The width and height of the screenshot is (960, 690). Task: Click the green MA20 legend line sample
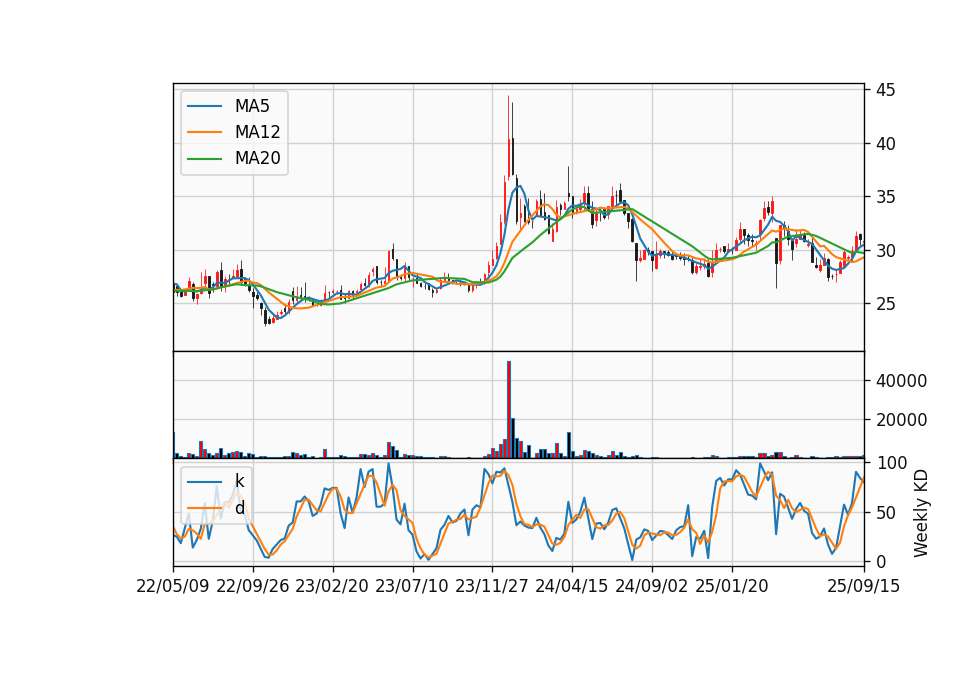204,159
